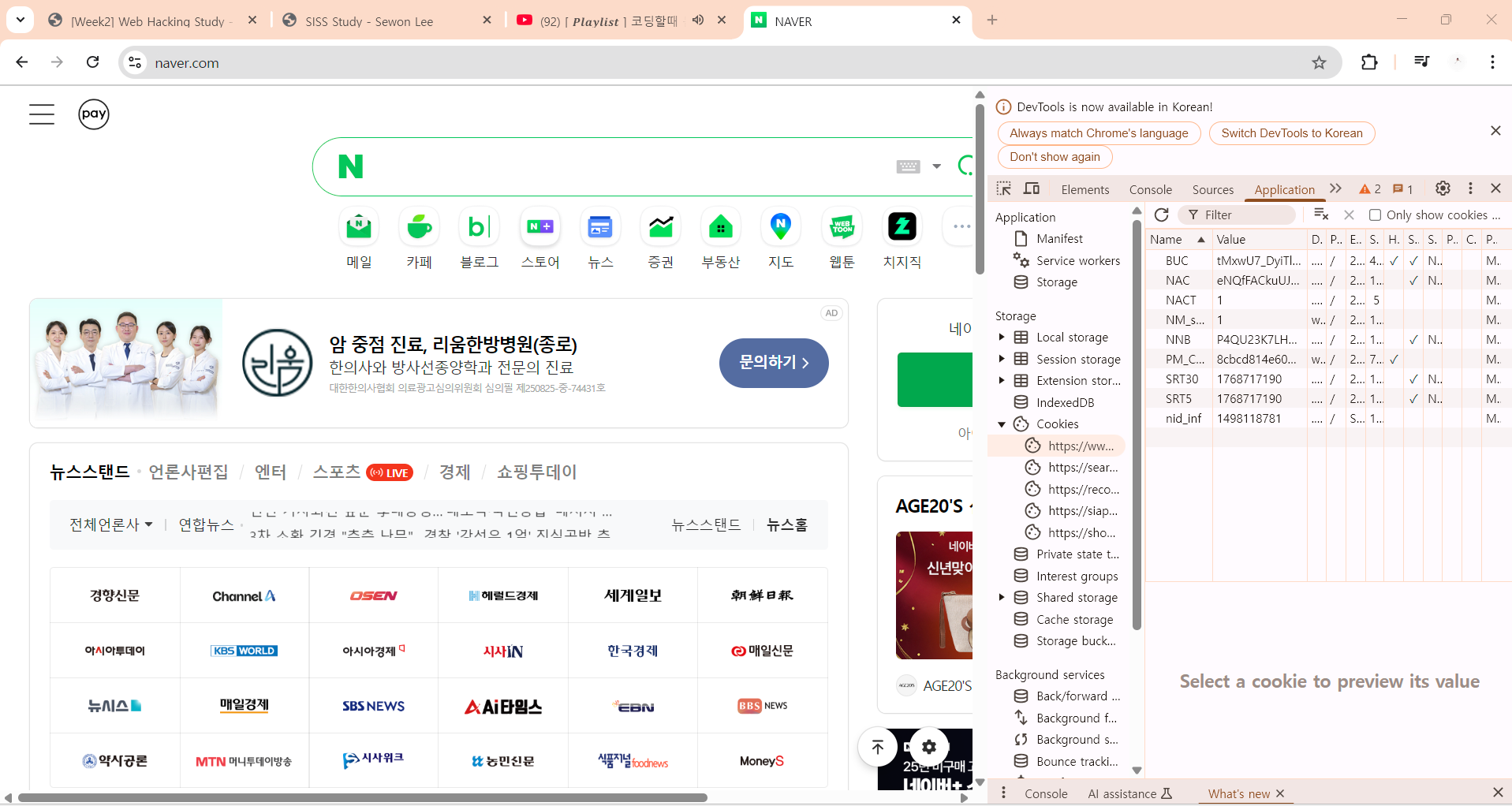Open the 카페 (Cafe) service icon

tap(419, 226)
